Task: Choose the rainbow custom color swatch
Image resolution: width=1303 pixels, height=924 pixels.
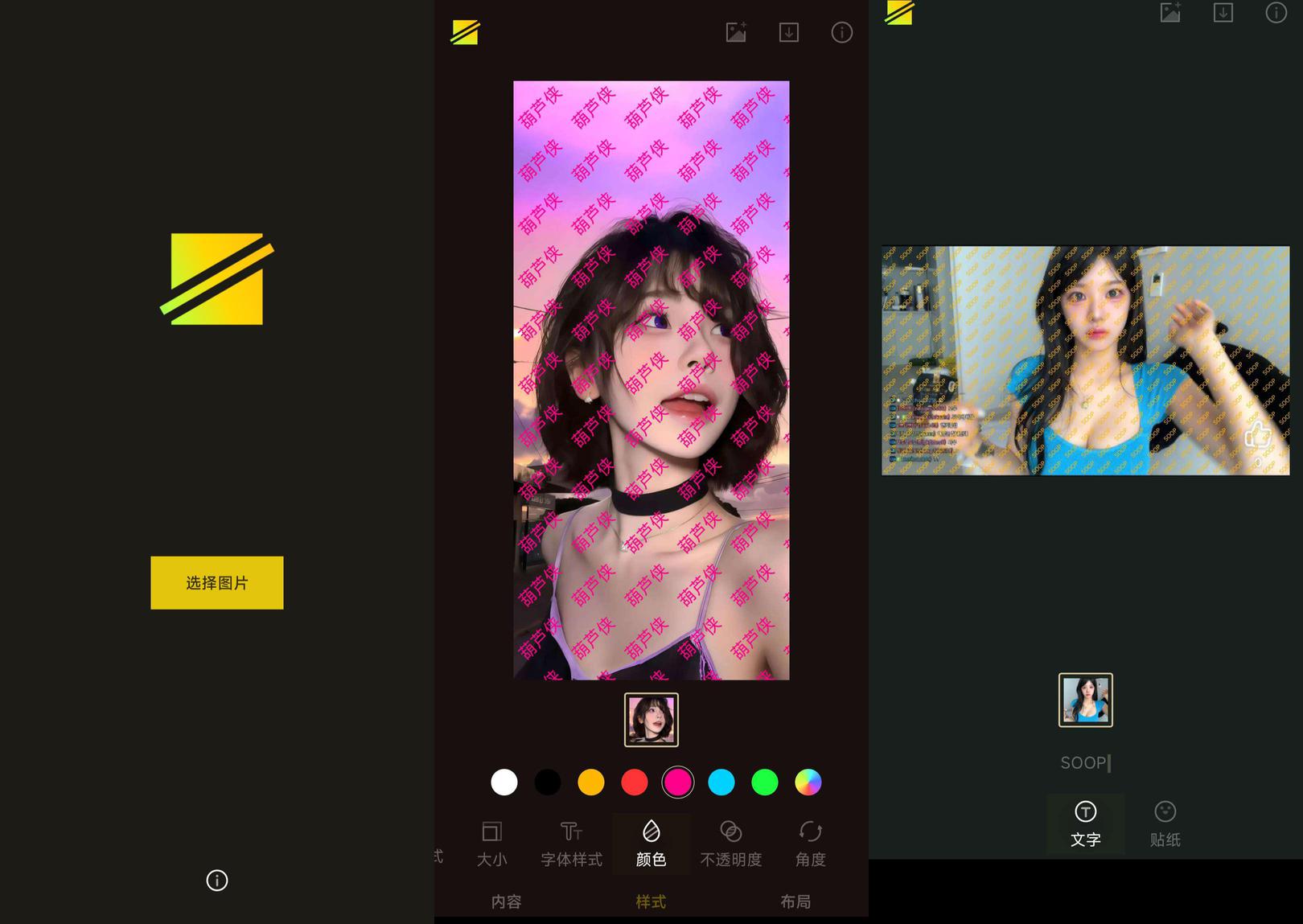Action: [808, 782]
